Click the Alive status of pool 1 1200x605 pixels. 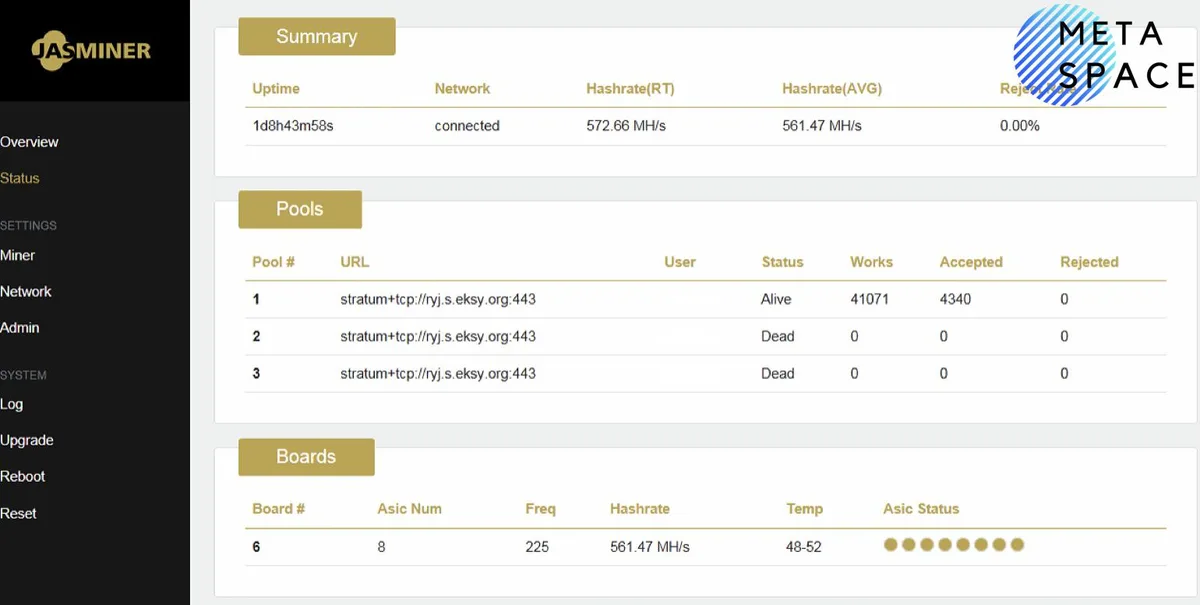(x=776, y=299)
